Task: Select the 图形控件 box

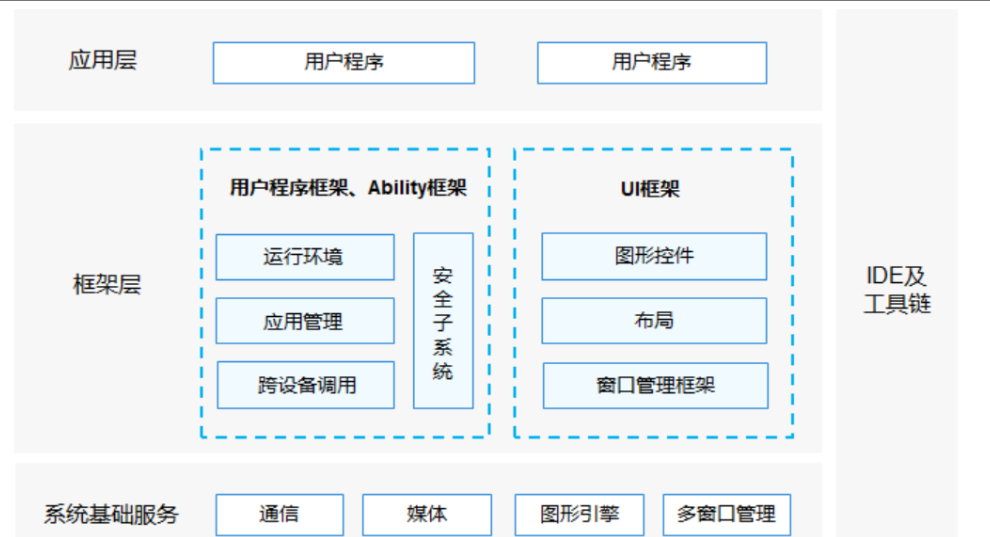Action: point(654,256)
